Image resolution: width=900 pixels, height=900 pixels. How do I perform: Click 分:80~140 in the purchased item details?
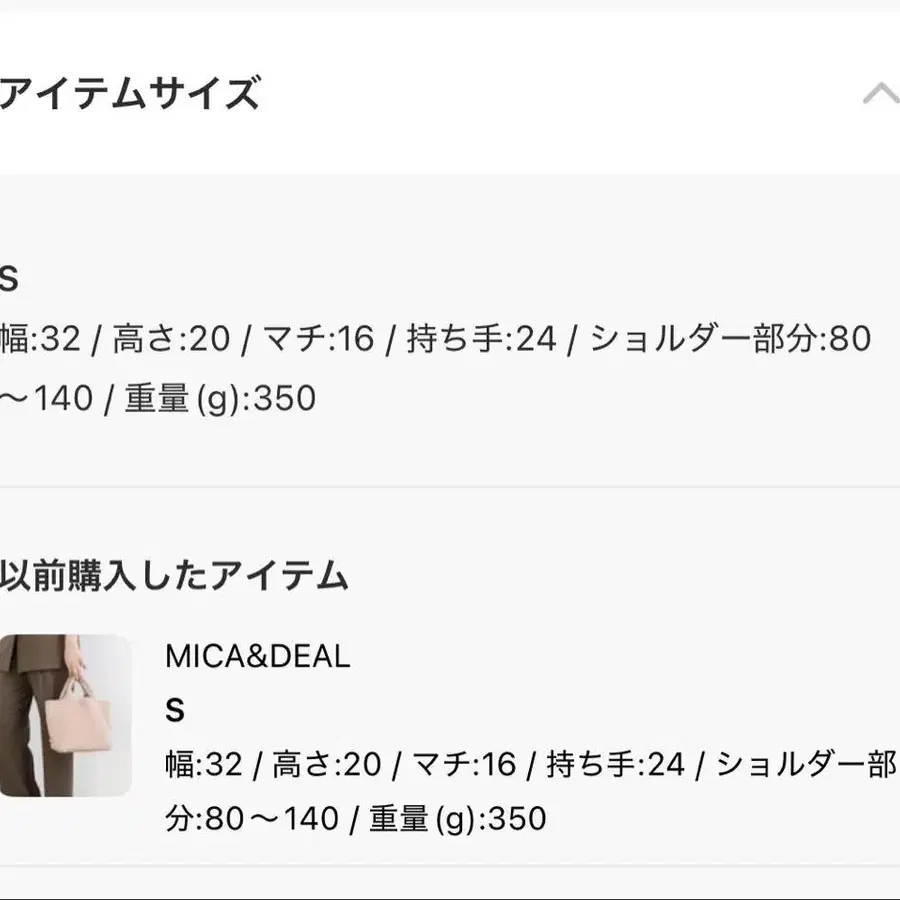coord(252,818)
